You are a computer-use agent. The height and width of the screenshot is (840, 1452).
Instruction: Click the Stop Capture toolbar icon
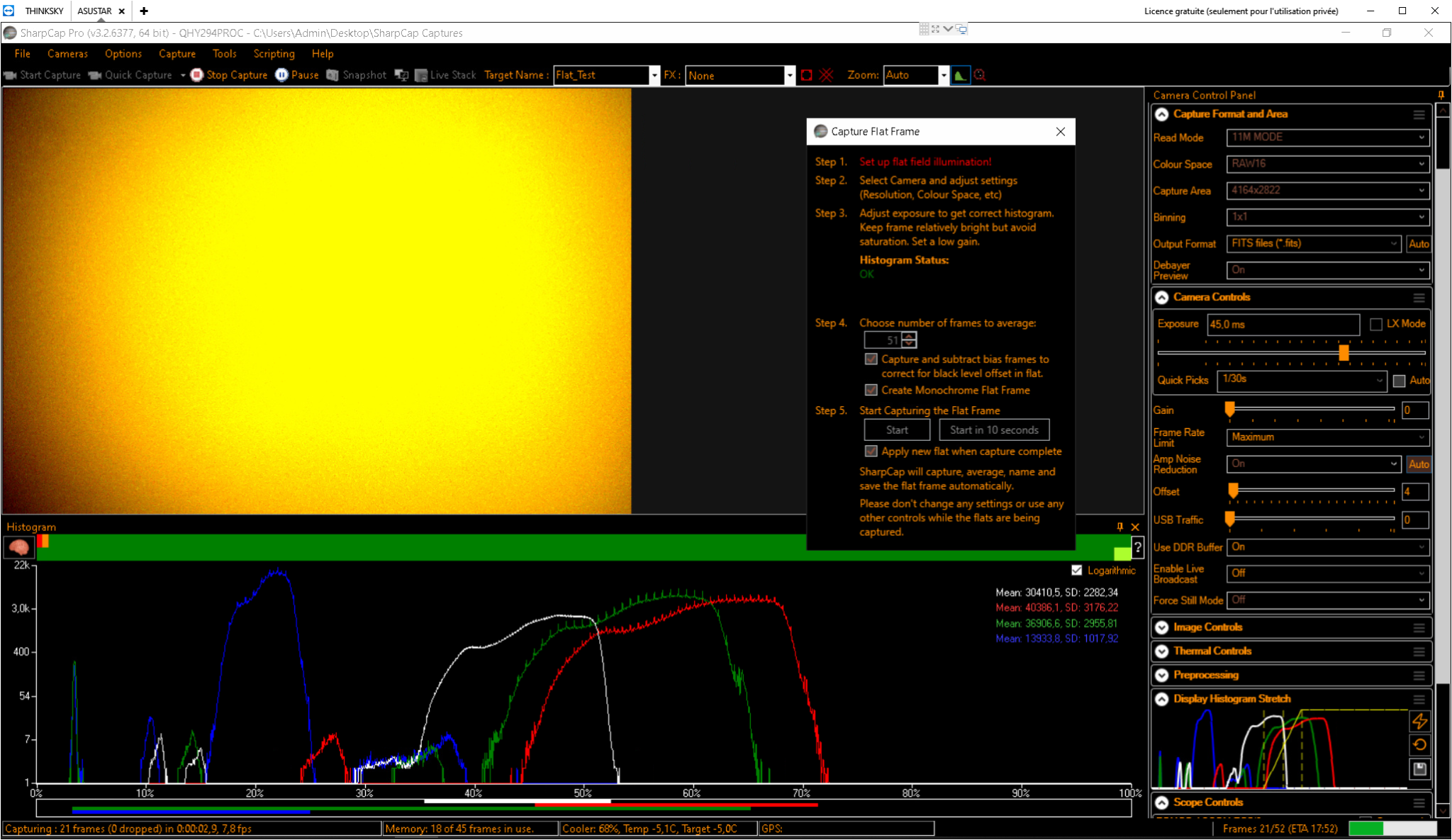197,75
